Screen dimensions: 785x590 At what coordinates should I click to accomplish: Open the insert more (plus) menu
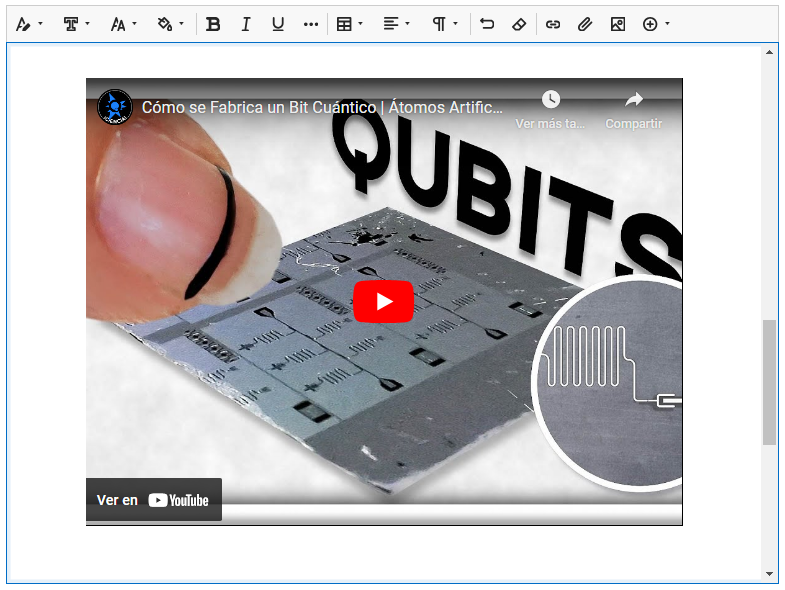point(656,24)
